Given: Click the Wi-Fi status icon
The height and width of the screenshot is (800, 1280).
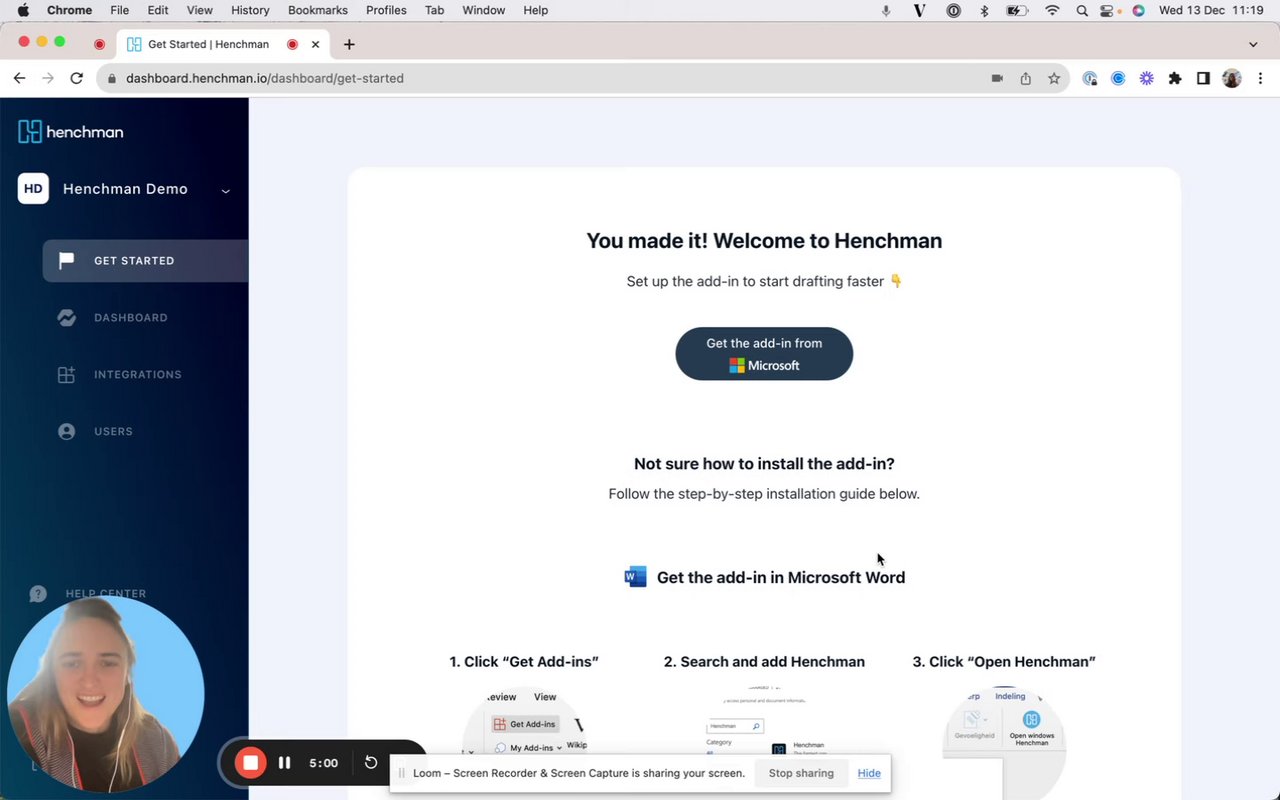Looking at the screenshot, I should [1052, 10].
